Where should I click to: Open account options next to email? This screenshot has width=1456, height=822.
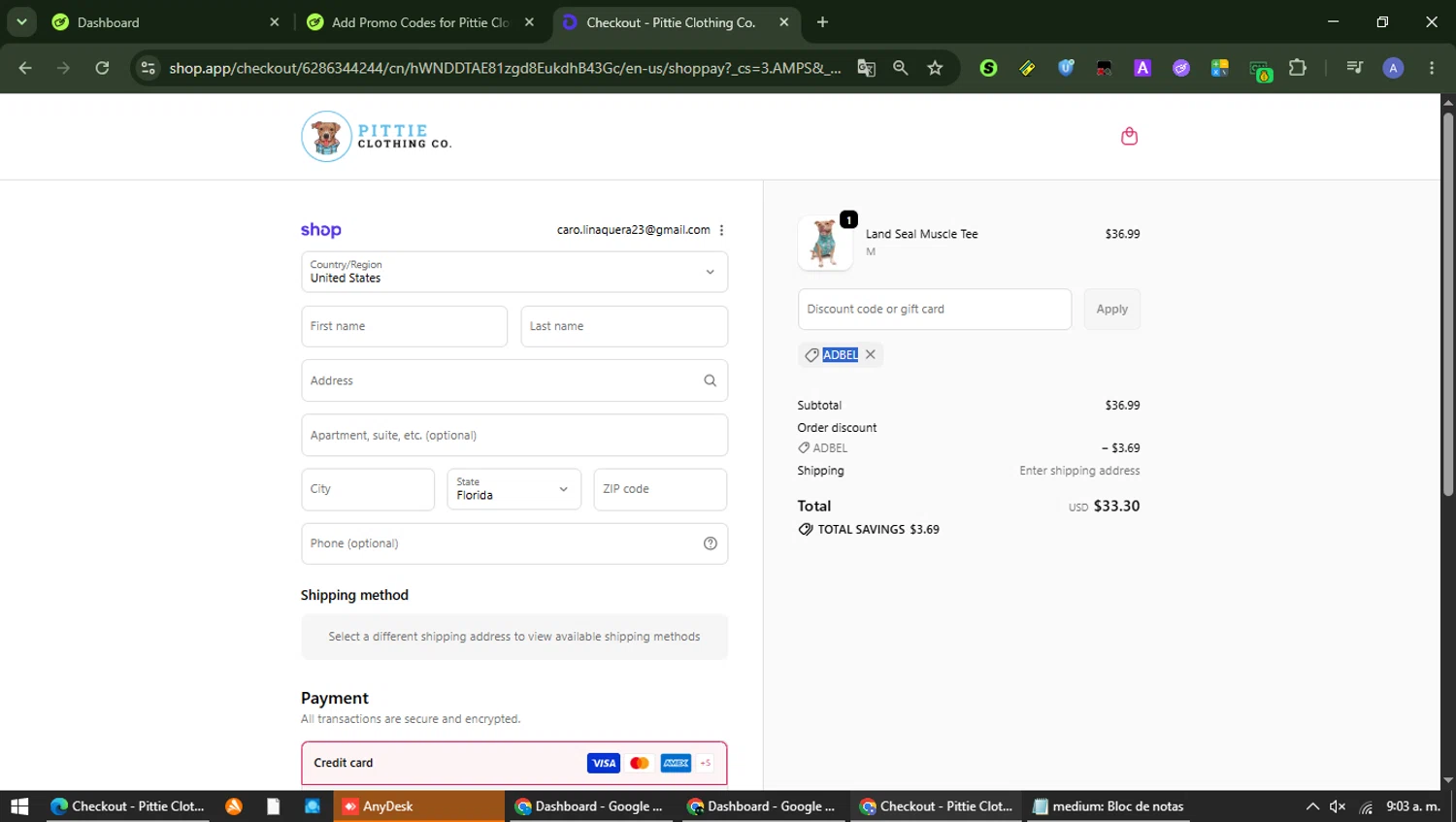(721, 230)
